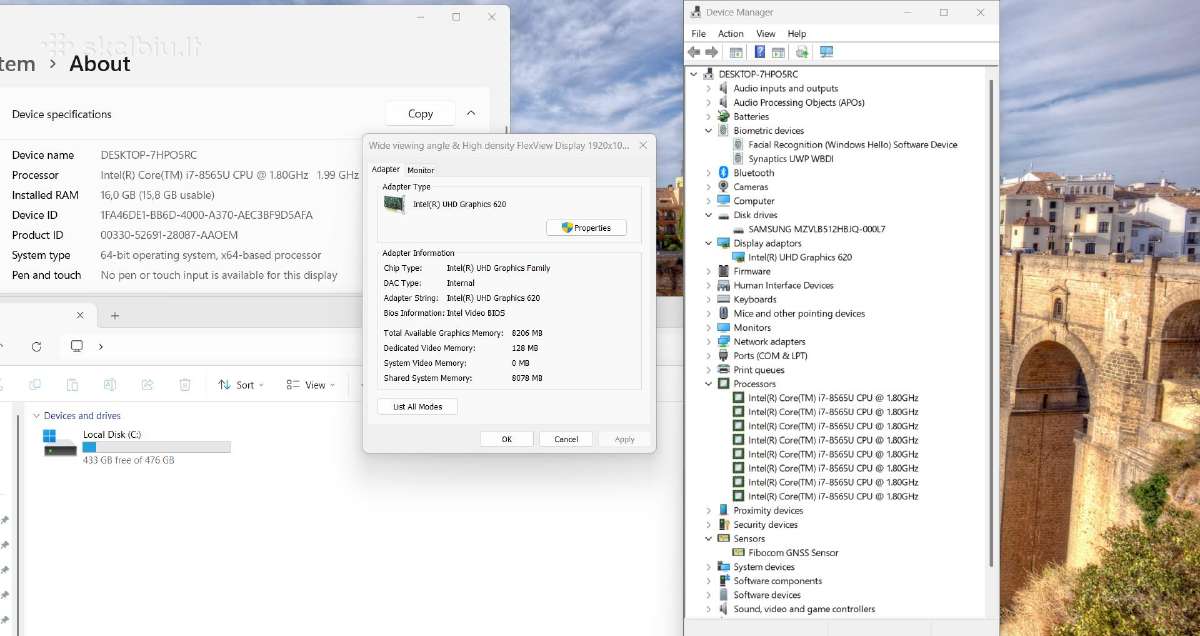The width and height of the screenshot is (1200, 636).
Task: Click the About breadcrumb heading in Settings
Action: pyautogui.click(x=100, y=64)
